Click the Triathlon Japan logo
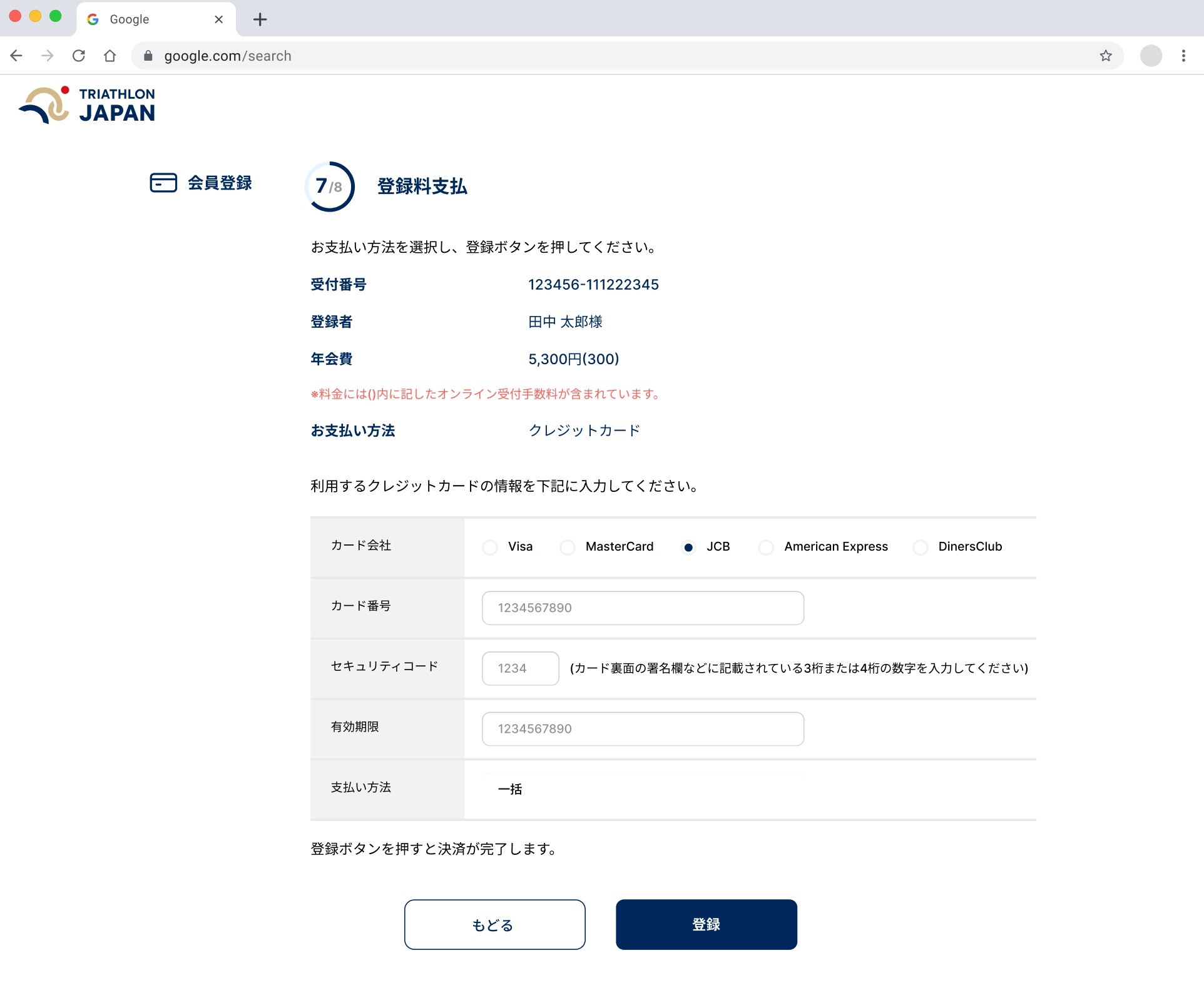Viewport: 1204px width, 1005px height. point(87,105)
